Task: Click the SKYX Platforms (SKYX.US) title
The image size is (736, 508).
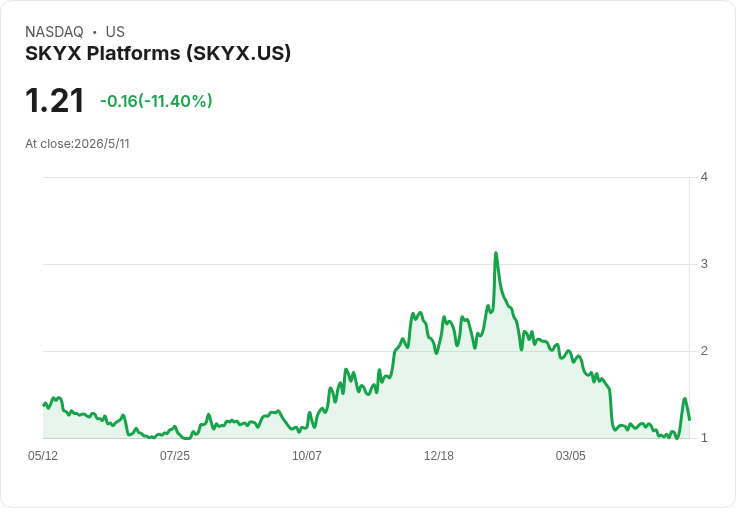Action: tap(158, 53)
